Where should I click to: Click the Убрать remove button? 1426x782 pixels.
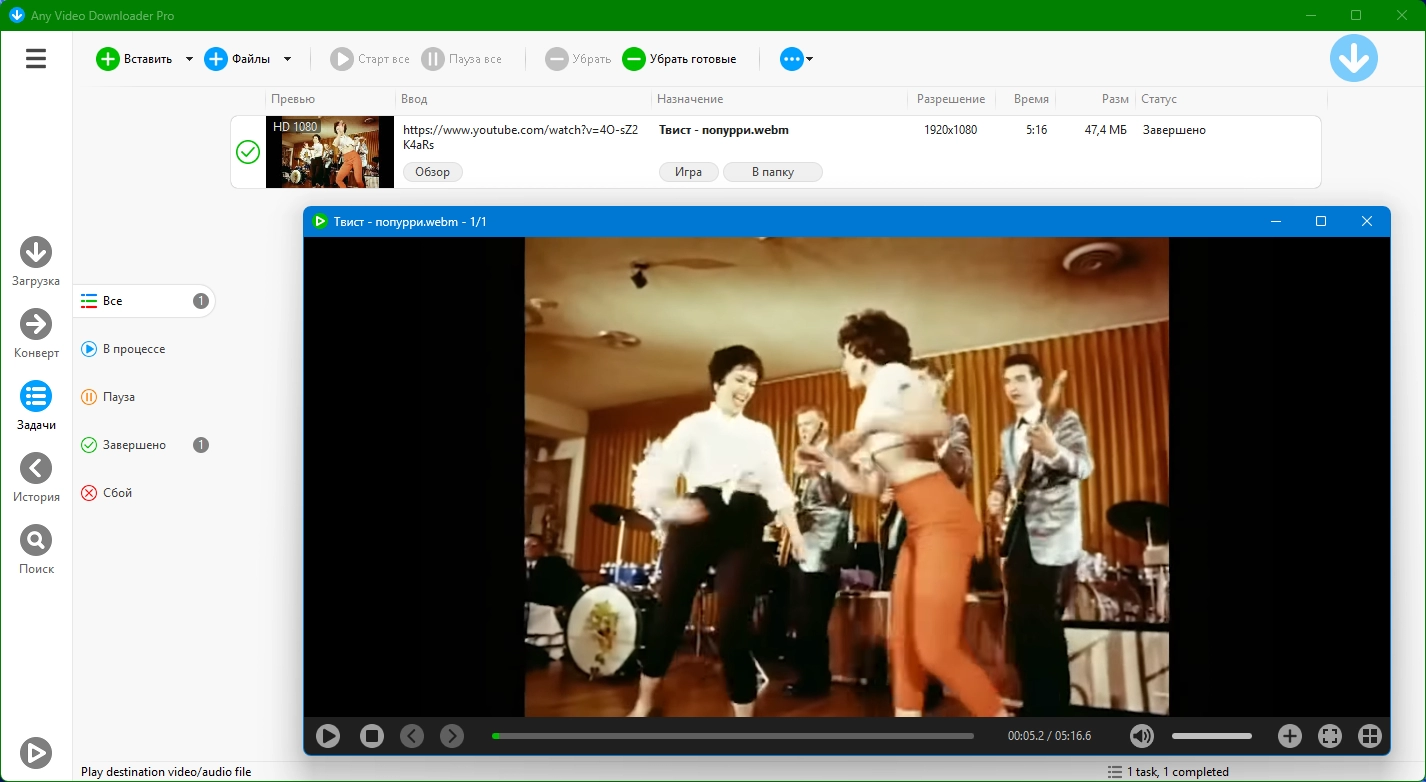point(578,59)
